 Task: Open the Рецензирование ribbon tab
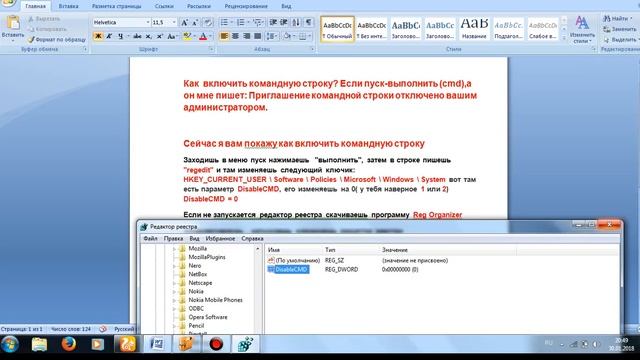coord(246,7)
